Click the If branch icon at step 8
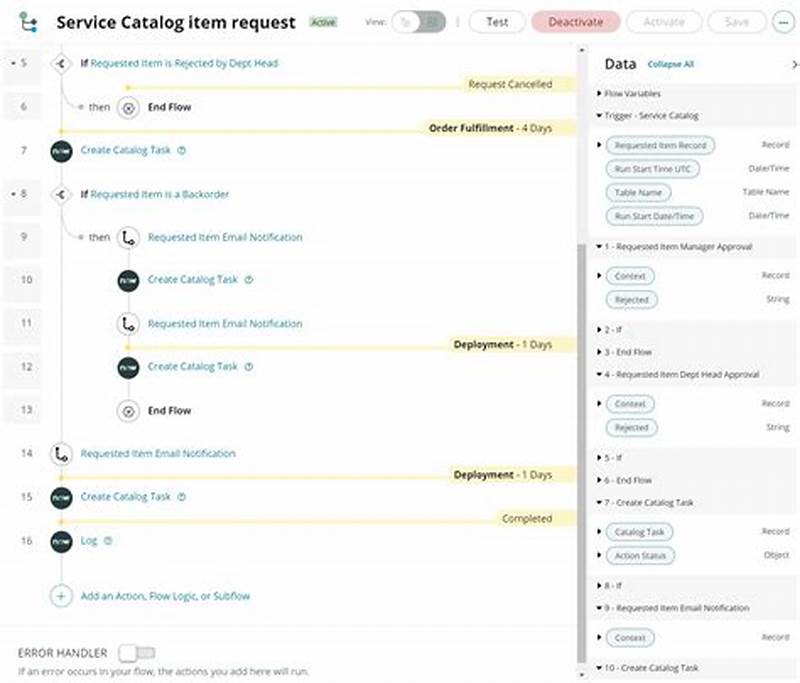Viewport: 800px width, 683px height. point(61,195)
